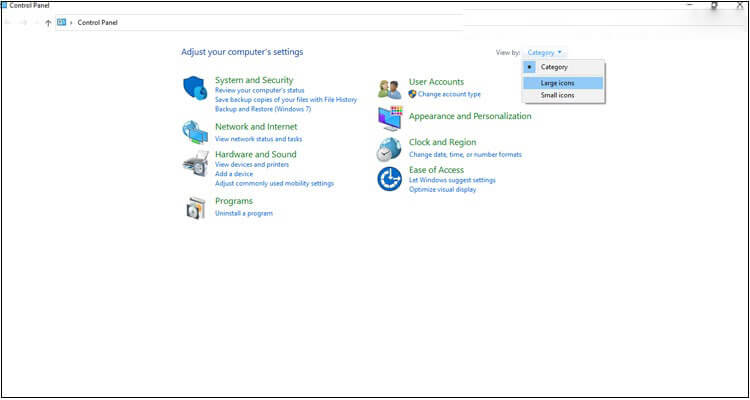The height and width of the screenshot is (400, 750).
Task: Open the Hardware and Sound heading
Action: click(255, 154)
